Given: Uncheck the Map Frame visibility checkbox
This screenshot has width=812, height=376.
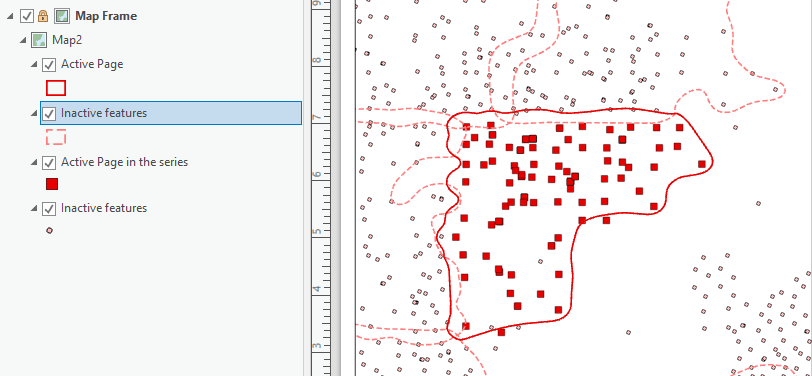Looking at the screenshot, I should [27, 16].
